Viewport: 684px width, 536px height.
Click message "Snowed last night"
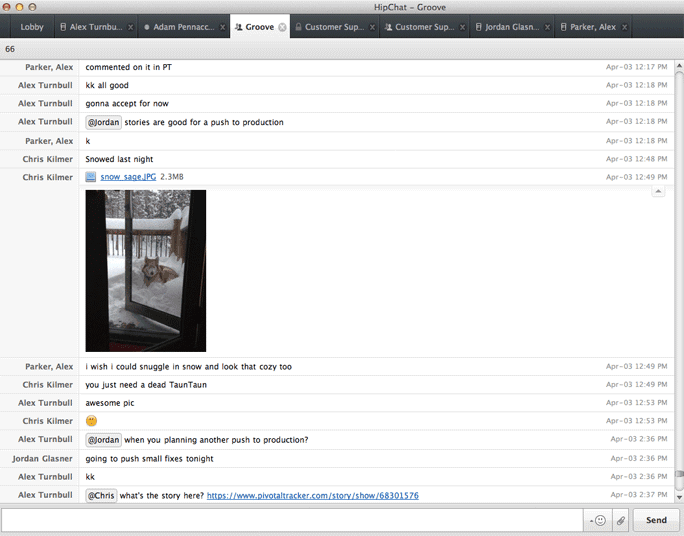[x=119, y=159]
